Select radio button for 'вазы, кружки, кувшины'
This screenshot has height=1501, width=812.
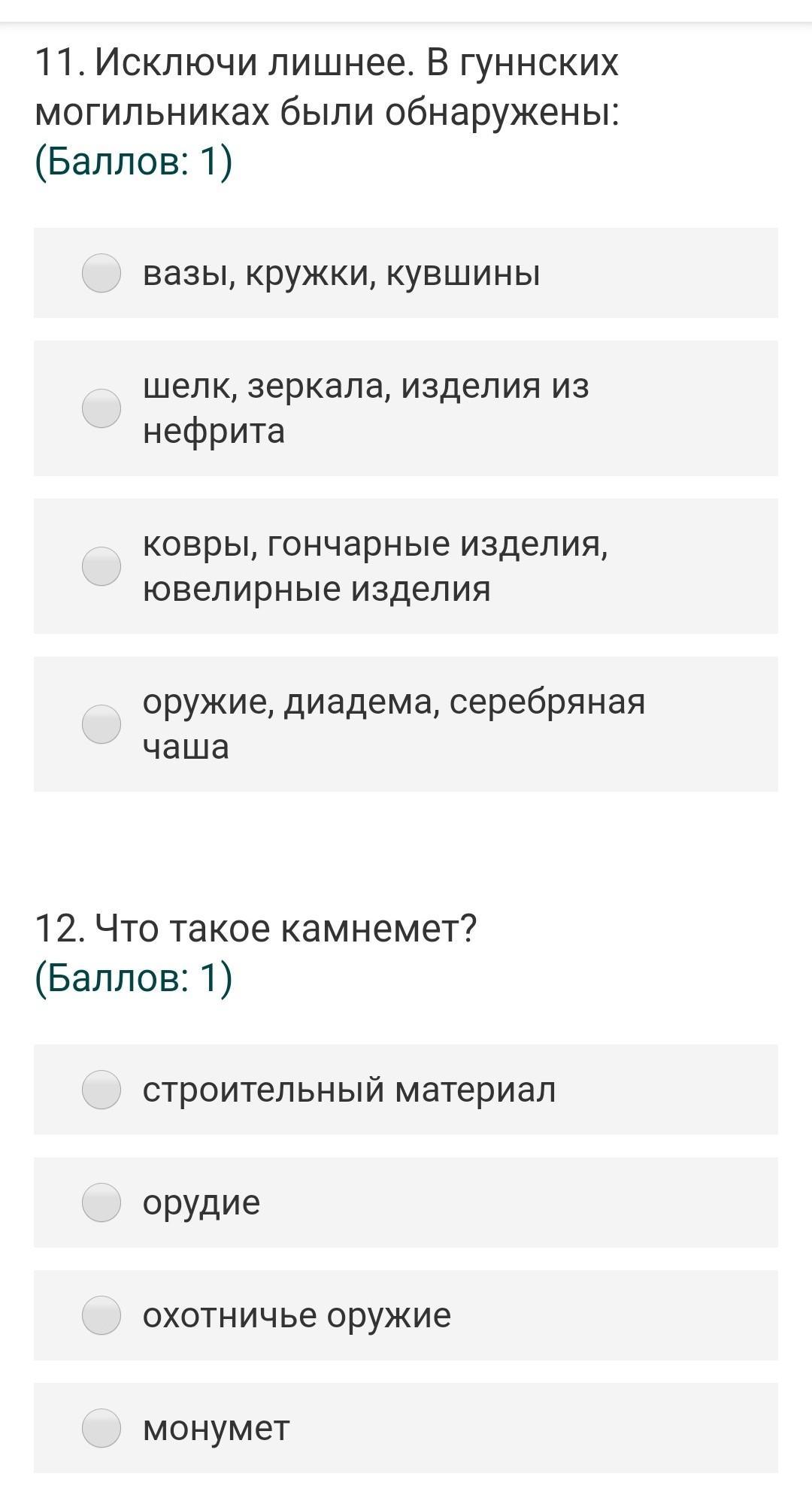click(101, 273)
